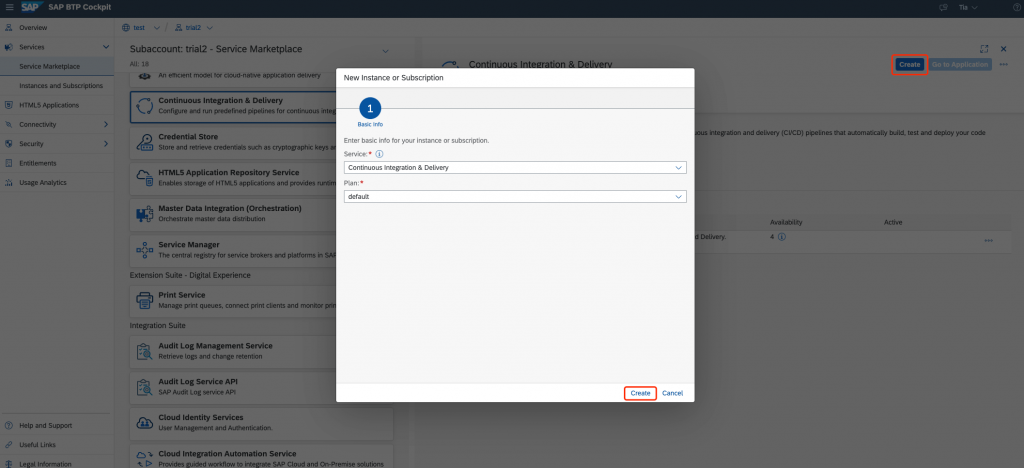Click info icon beside Service label
Image resolution: width=1024 pixels, height=468 pixels.
click(379, 154)
